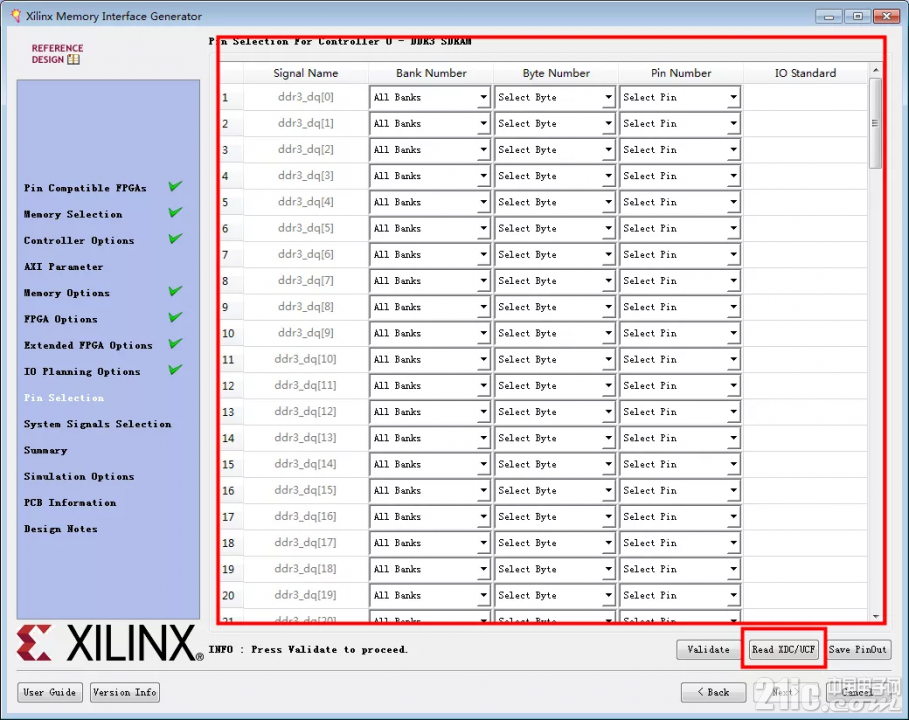909x720 pixels.
Task: Open Pin Number dropdown for ddr3_dq[0]
Action: (680, 97)
